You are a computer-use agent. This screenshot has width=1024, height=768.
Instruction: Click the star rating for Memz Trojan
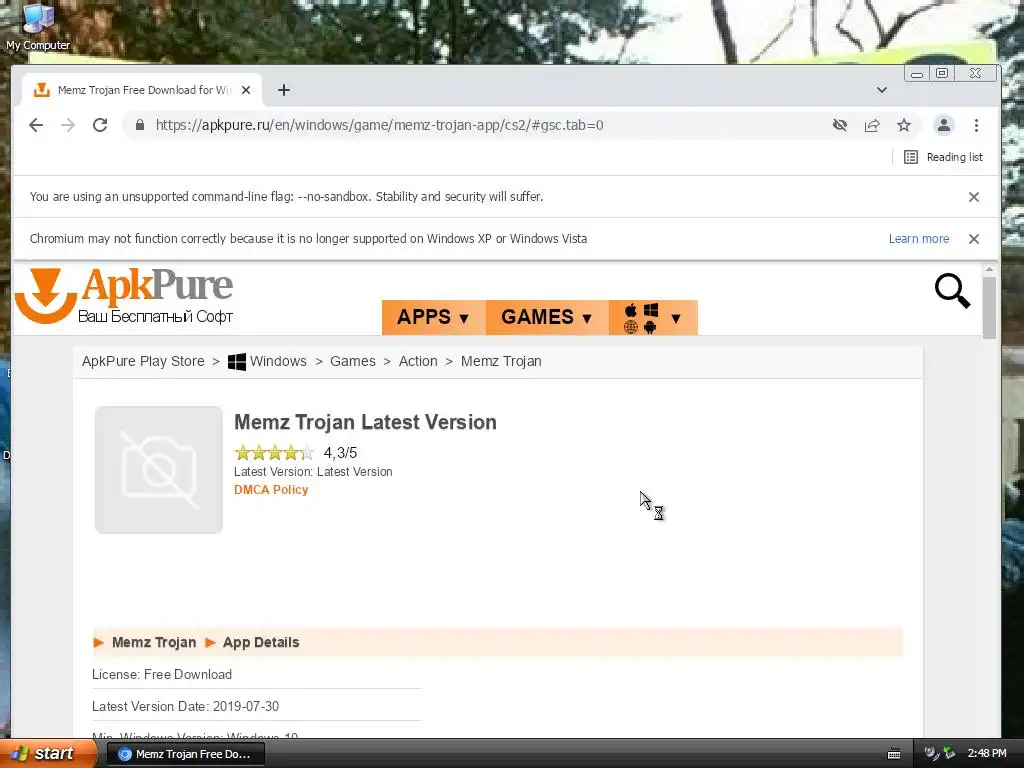tap(274, 452)
